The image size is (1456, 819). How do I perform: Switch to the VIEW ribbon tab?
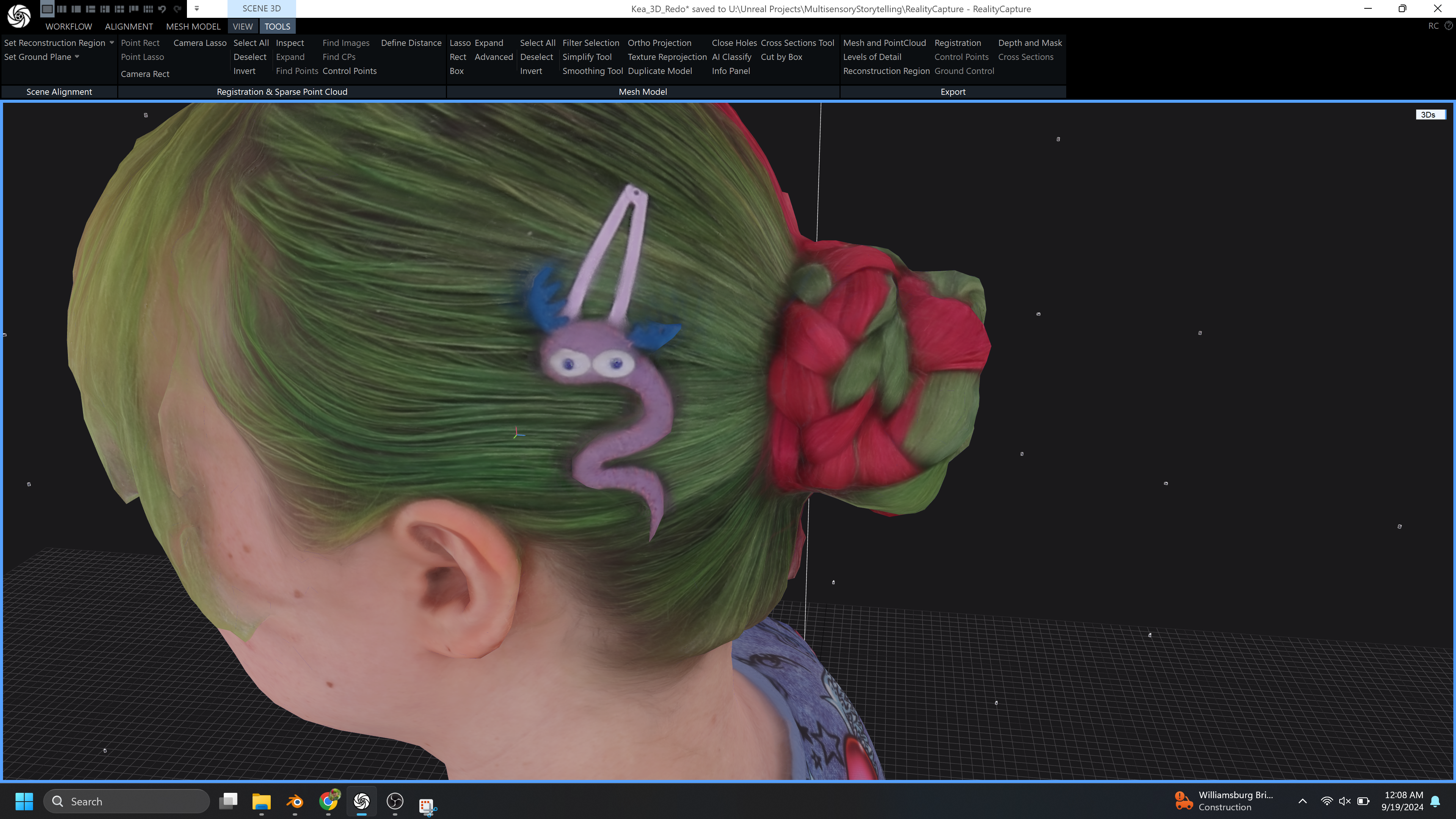243,27
